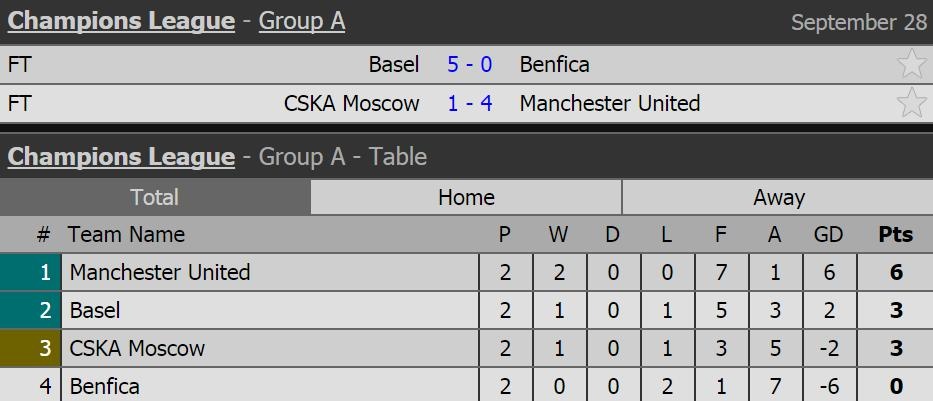Switch to the Away table tab
933x401 pixels.
tap(778, 197)
